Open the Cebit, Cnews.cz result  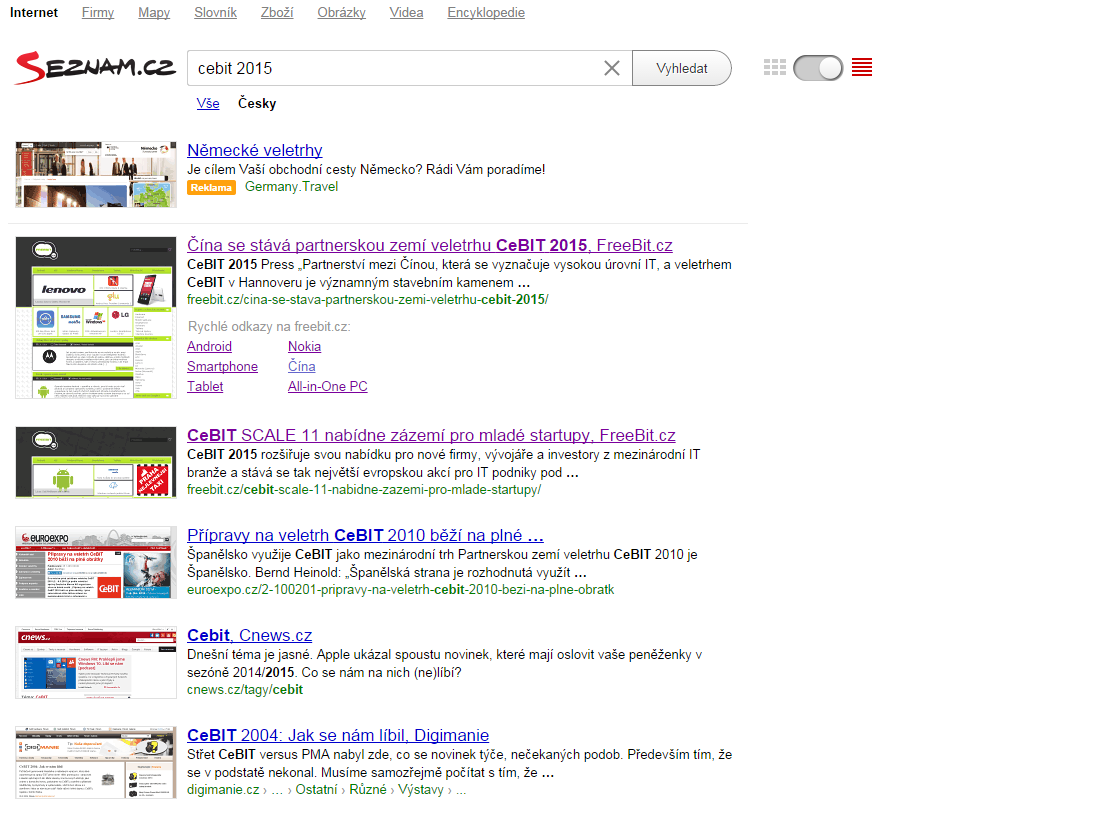coord(249,635)
